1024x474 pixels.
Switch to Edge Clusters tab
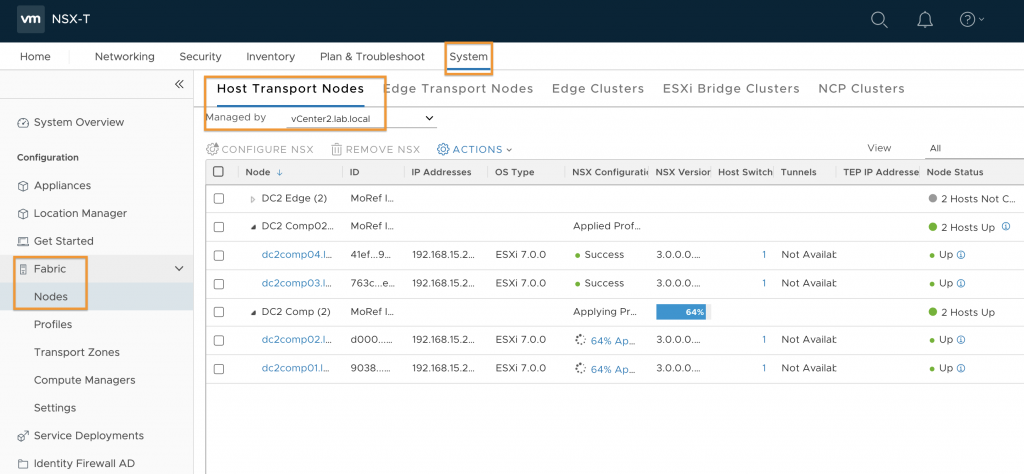click(x=598, y=89)
